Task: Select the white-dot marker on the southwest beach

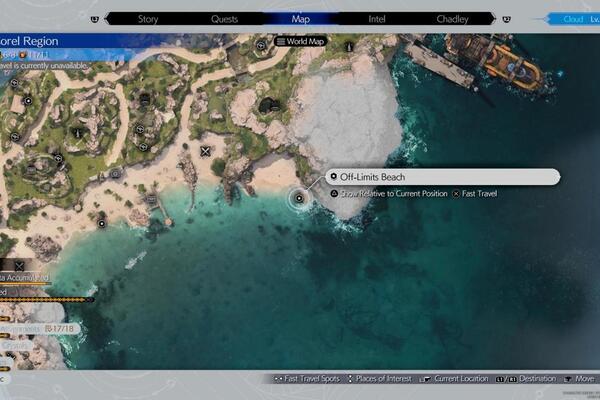Action: pyautogui.click(x=101, y=224)
